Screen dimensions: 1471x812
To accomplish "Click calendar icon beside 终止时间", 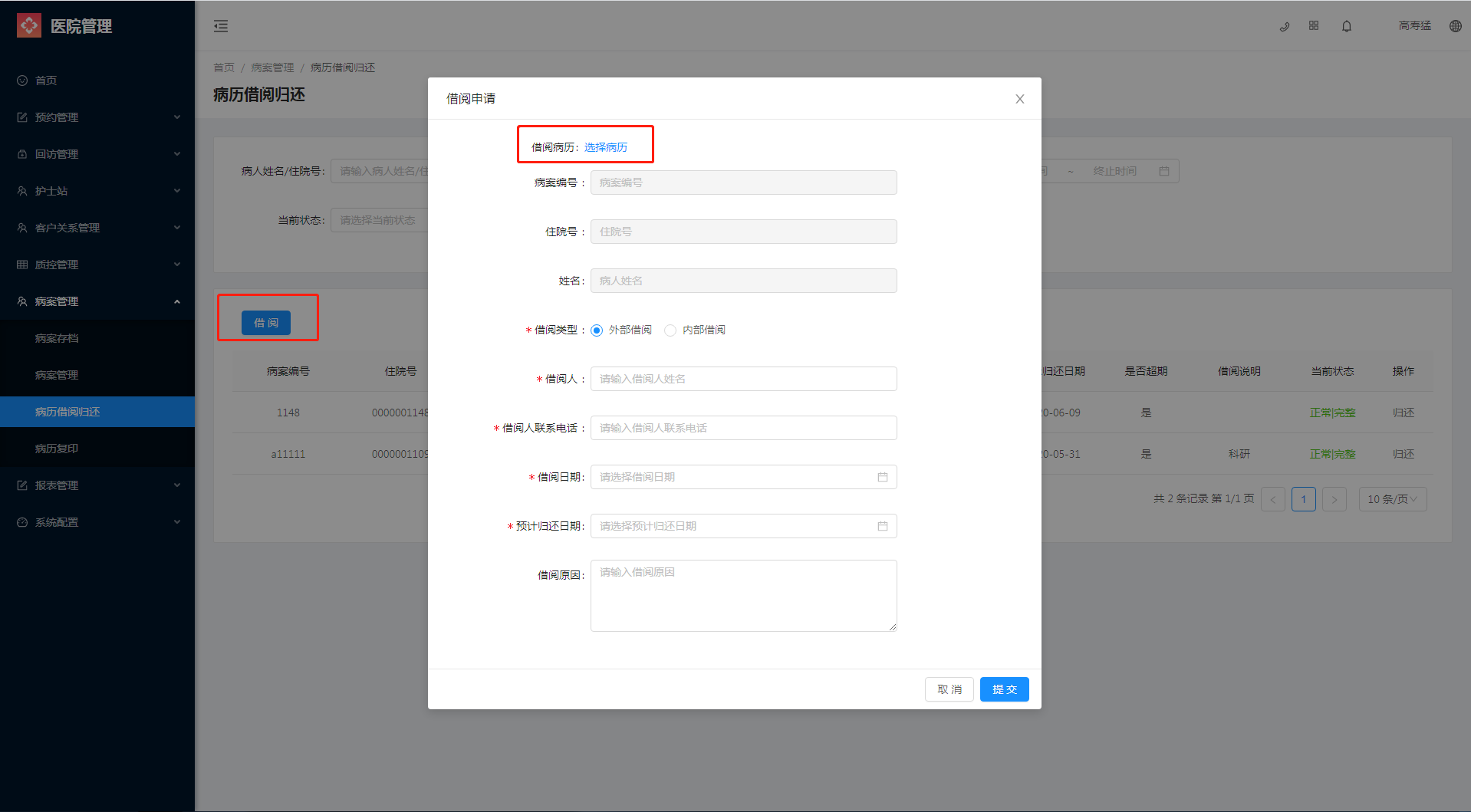I will [x=1164, y=171].
